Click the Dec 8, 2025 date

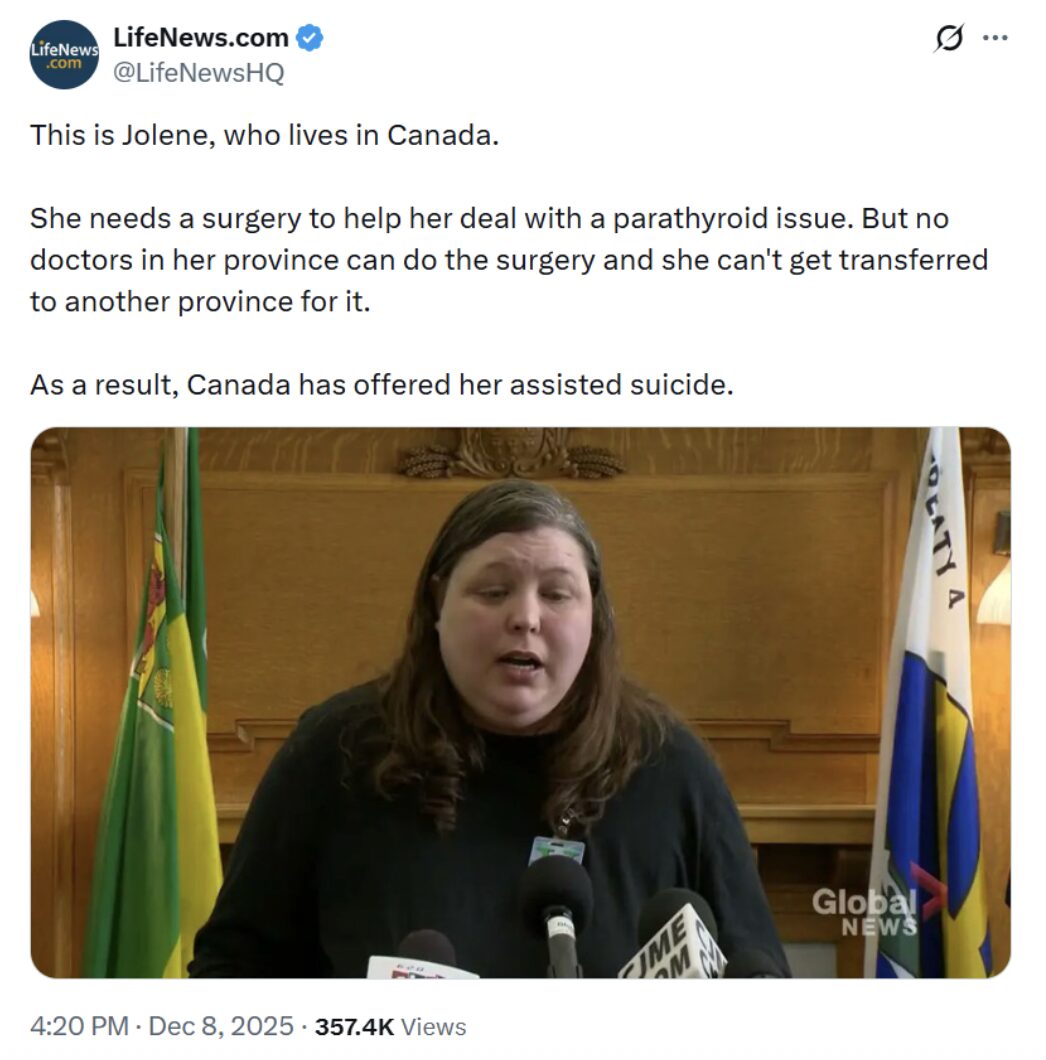(x=221, y=1026)
